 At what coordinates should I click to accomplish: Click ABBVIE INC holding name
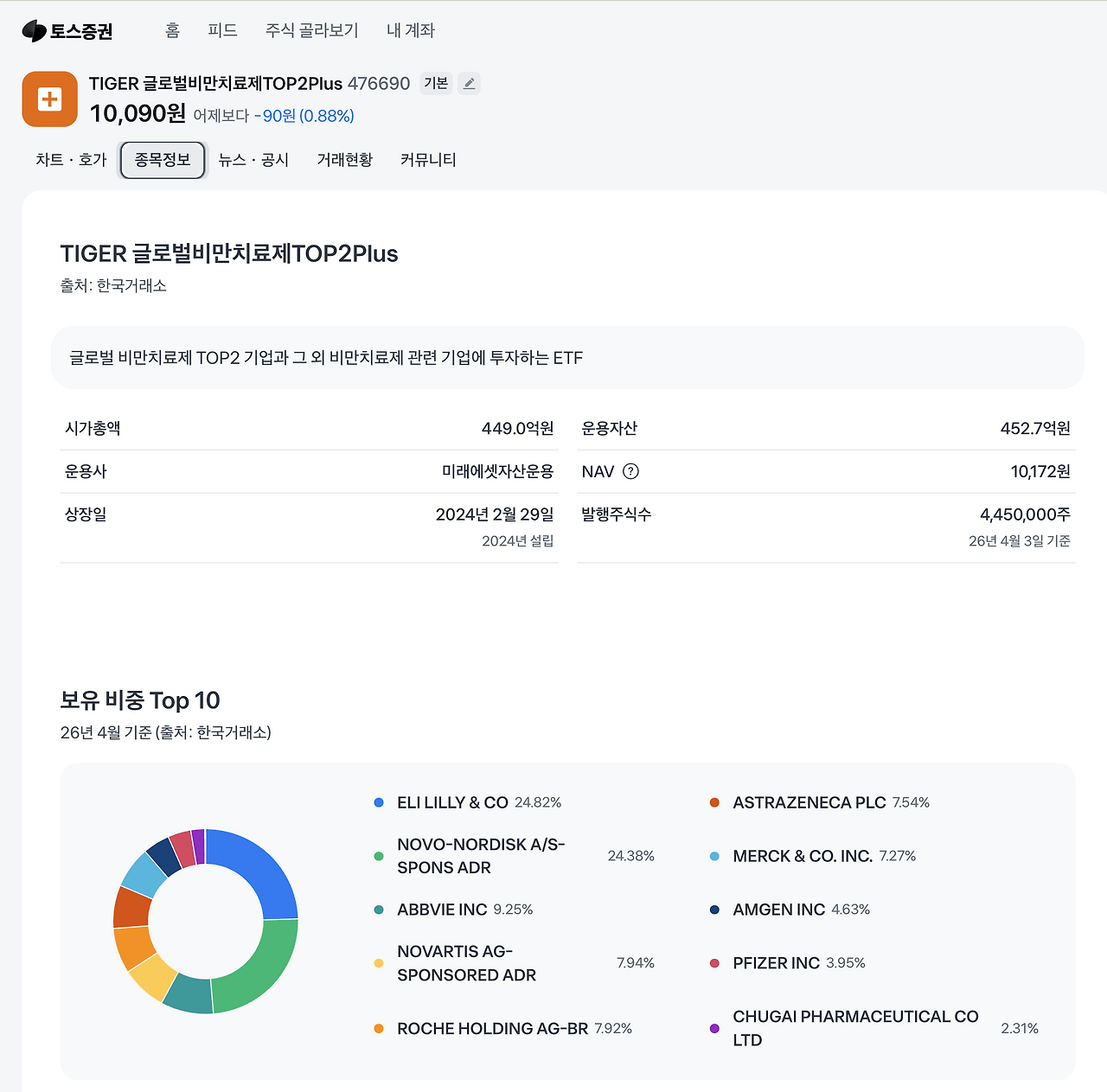click(x=442, y=910)
